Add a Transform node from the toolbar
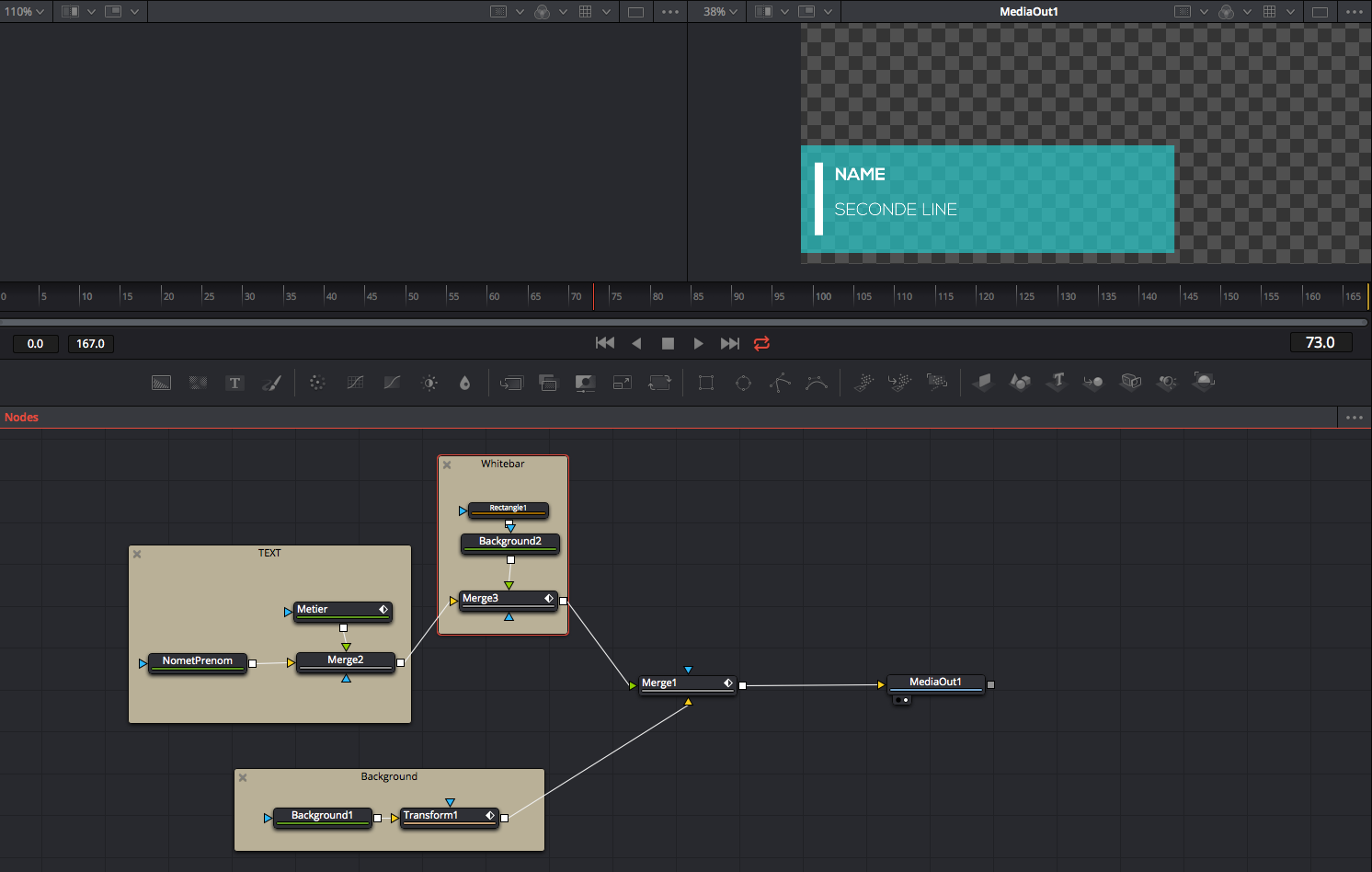The image size is (1372, 872). (660, 383)
